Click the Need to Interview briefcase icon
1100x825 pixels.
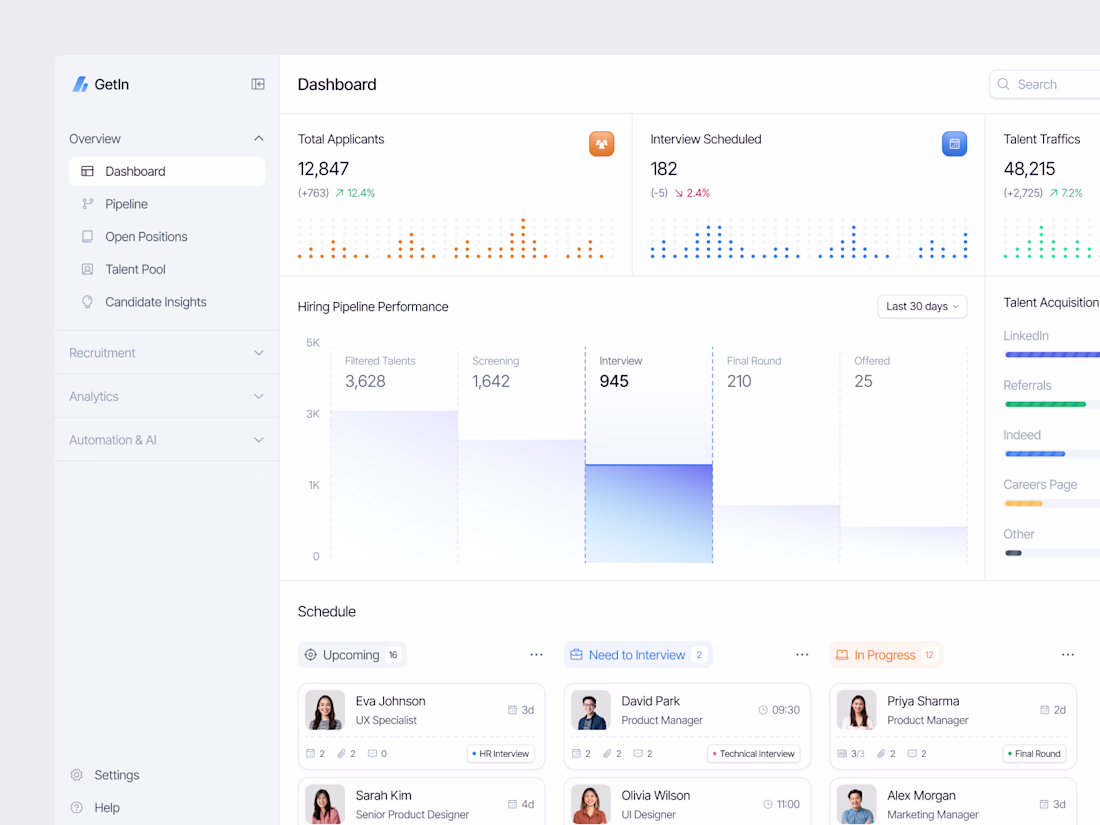click(576, 655)
